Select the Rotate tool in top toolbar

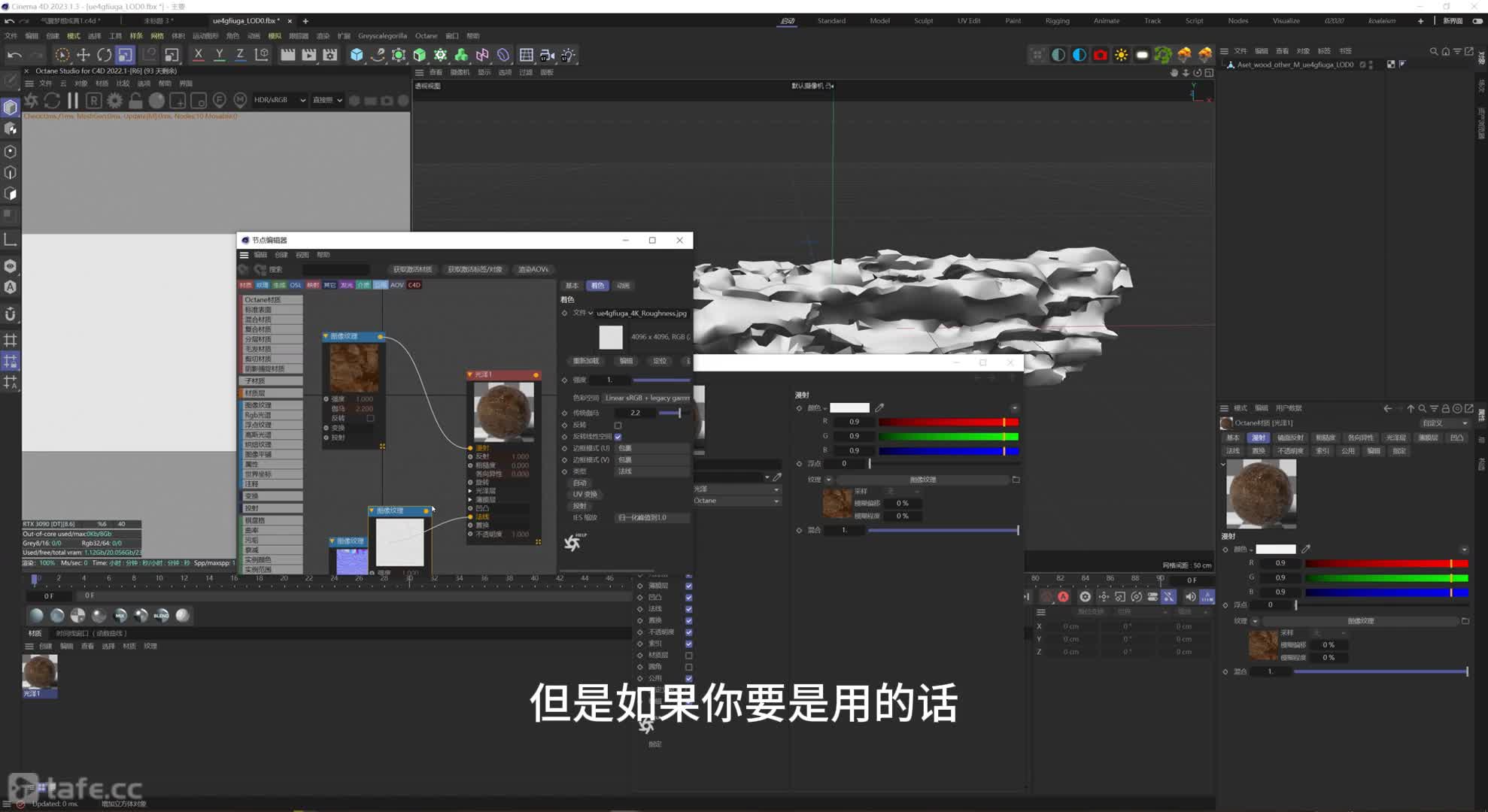tap(105, 55)
